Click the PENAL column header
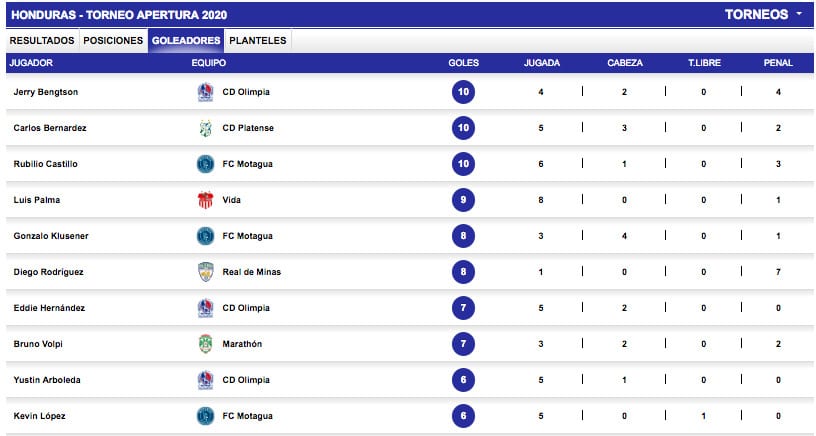The image size is (816, 436). [x=778, y=63]
